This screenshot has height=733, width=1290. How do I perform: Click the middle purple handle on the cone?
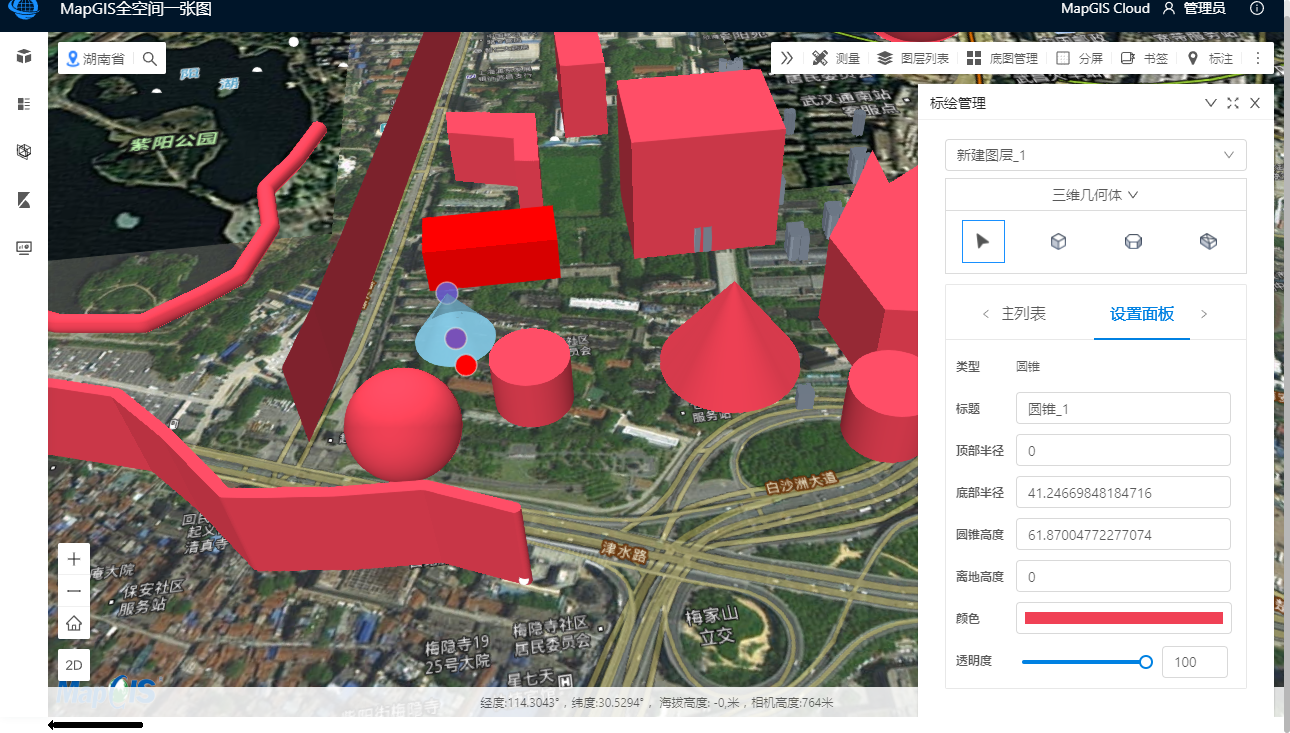point(456,338)
